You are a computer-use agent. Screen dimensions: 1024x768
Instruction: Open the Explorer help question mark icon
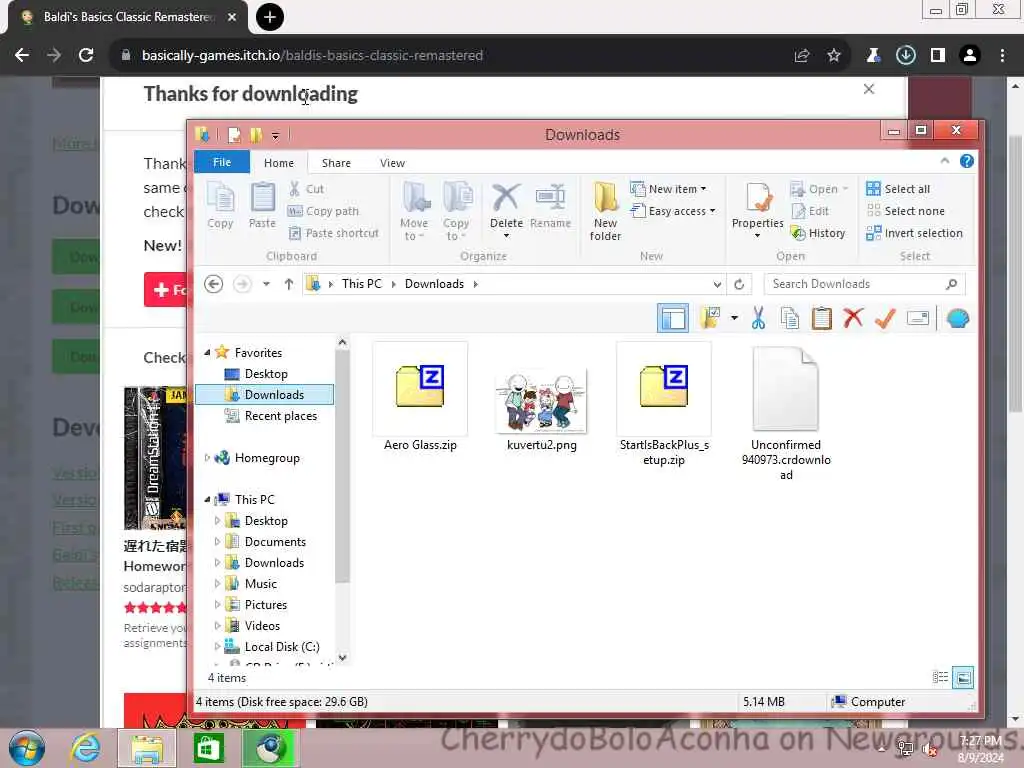pyautogui.click(x=967, y=161)
